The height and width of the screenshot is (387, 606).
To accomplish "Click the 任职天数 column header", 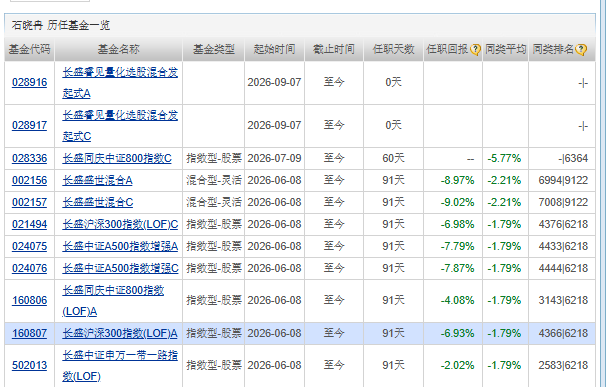I will 393,49.
